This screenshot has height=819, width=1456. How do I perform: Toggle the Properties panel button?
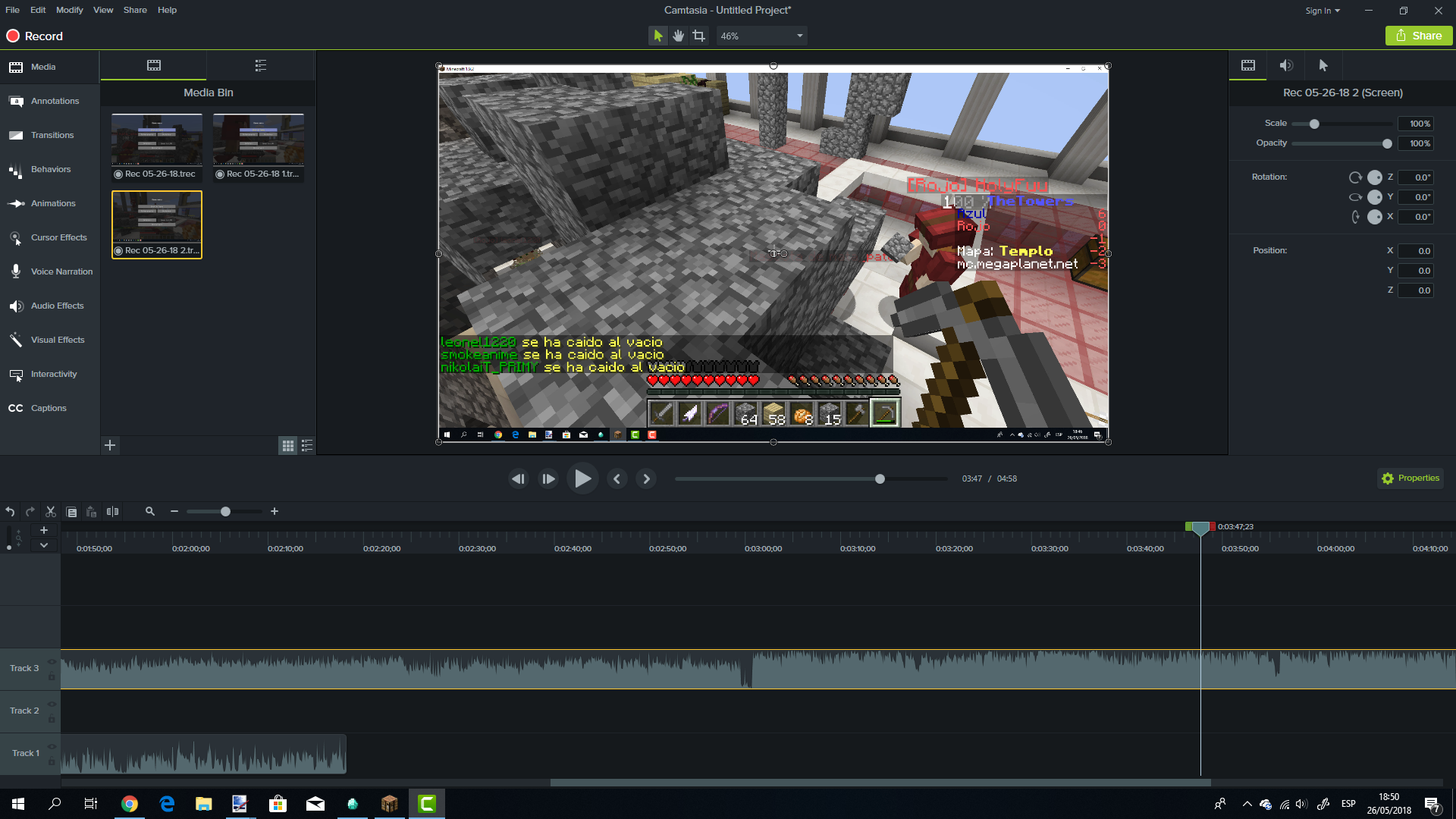pyautogui.click(x=1410, y=479)
